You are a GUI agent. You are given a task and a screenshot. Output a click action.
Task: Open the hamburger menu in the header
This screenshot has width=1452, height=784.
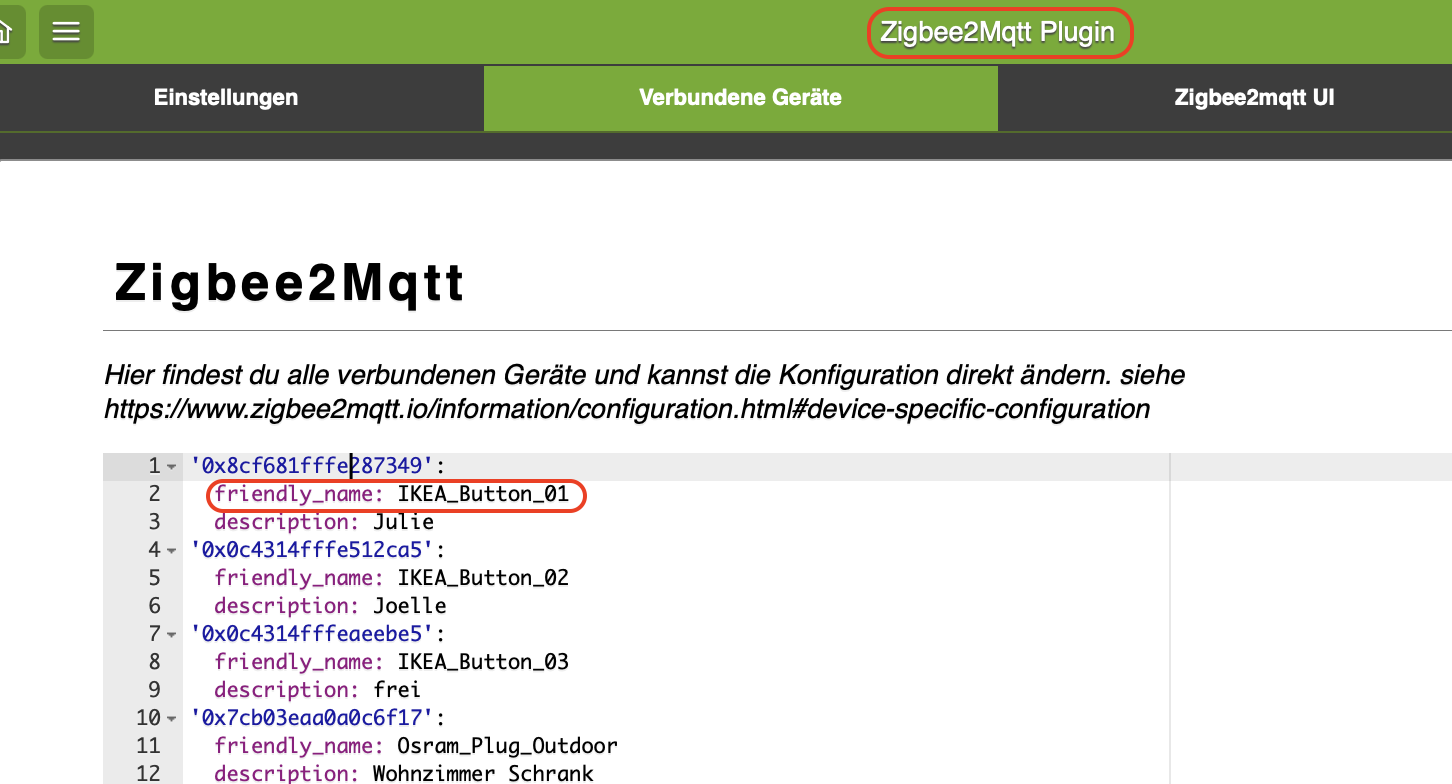(66, 32)
